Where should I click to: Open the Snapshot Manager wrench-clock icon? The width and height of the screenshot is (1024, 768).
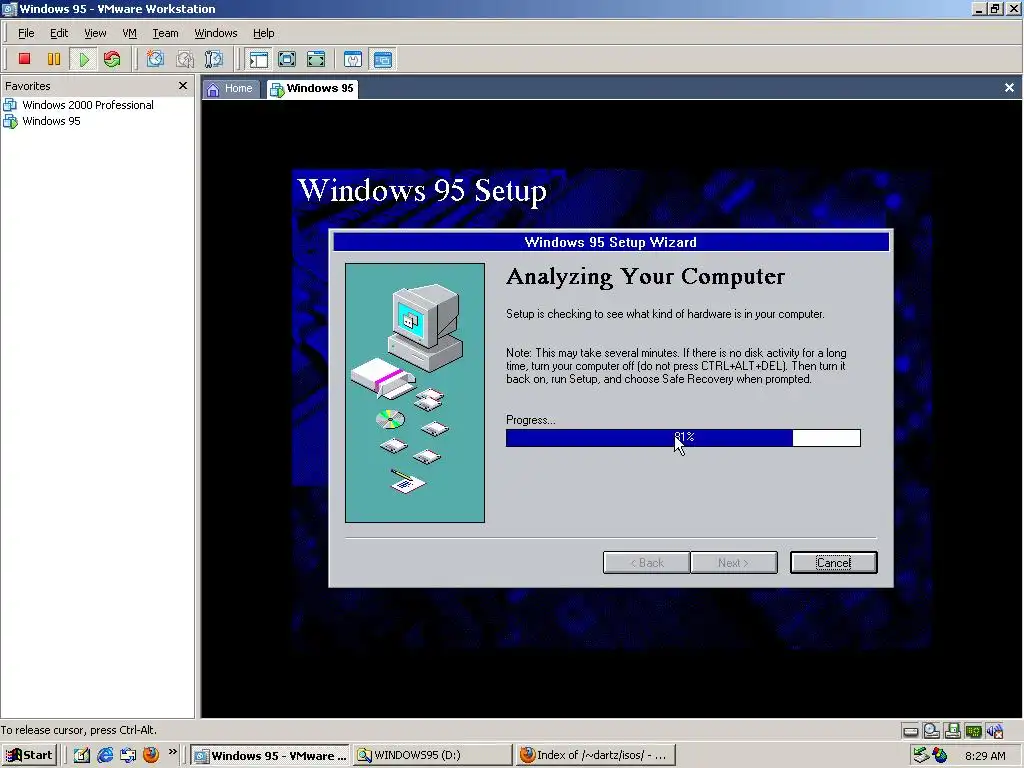(214, 59)
